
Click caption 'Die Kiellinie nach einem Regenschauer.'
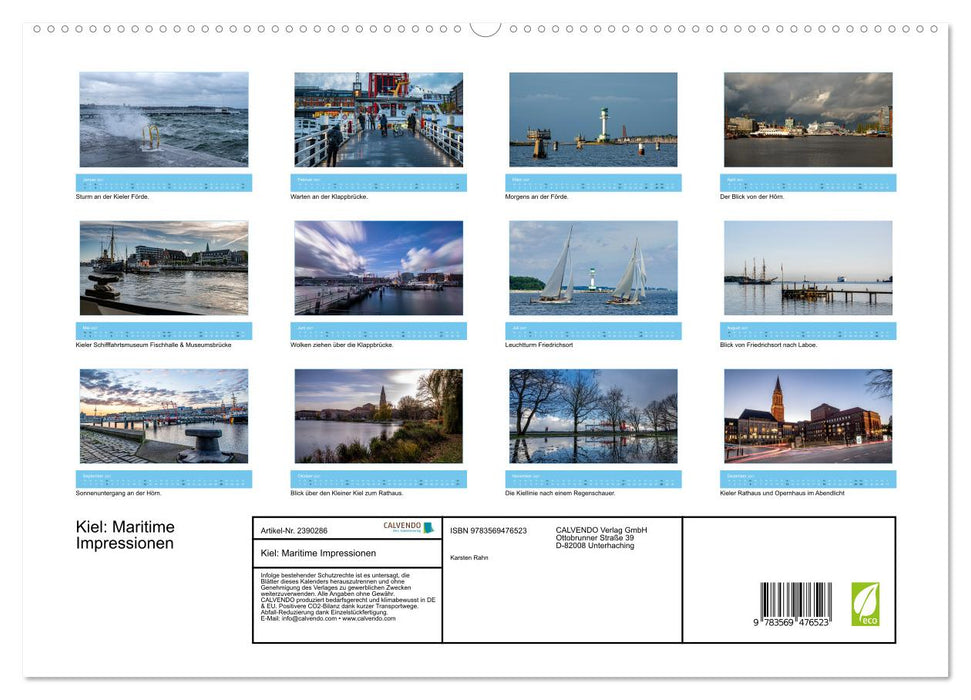click(560, 494)
